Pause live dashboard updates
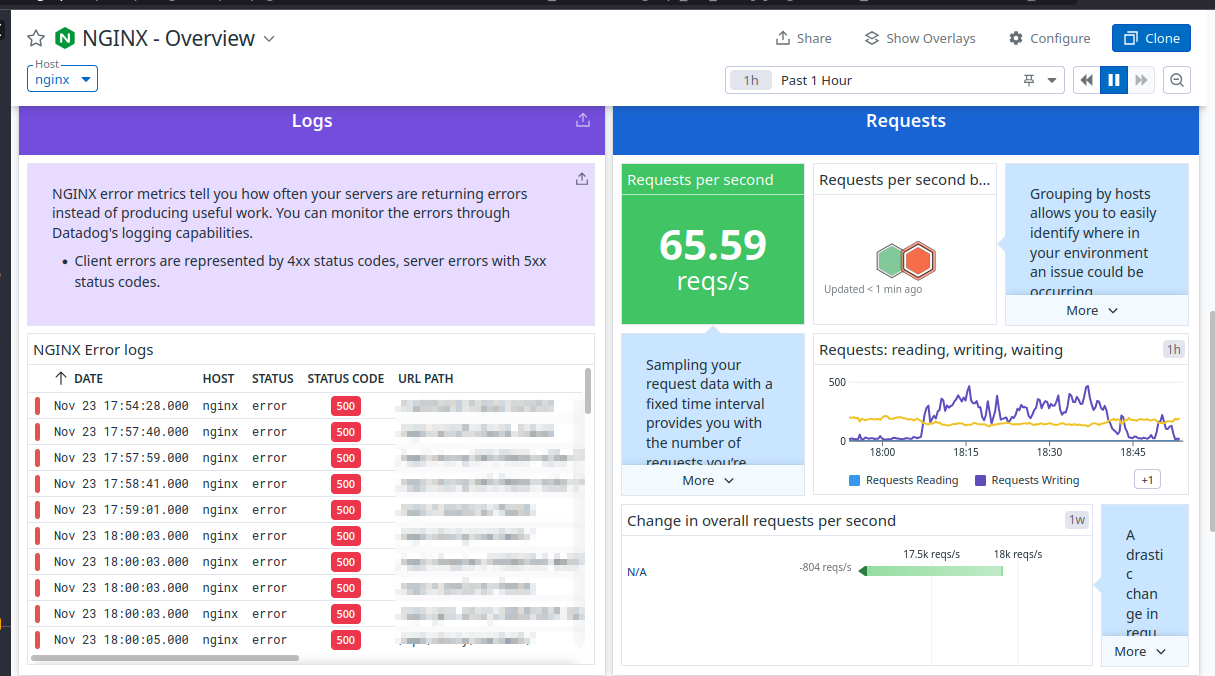 point(1114,79)
